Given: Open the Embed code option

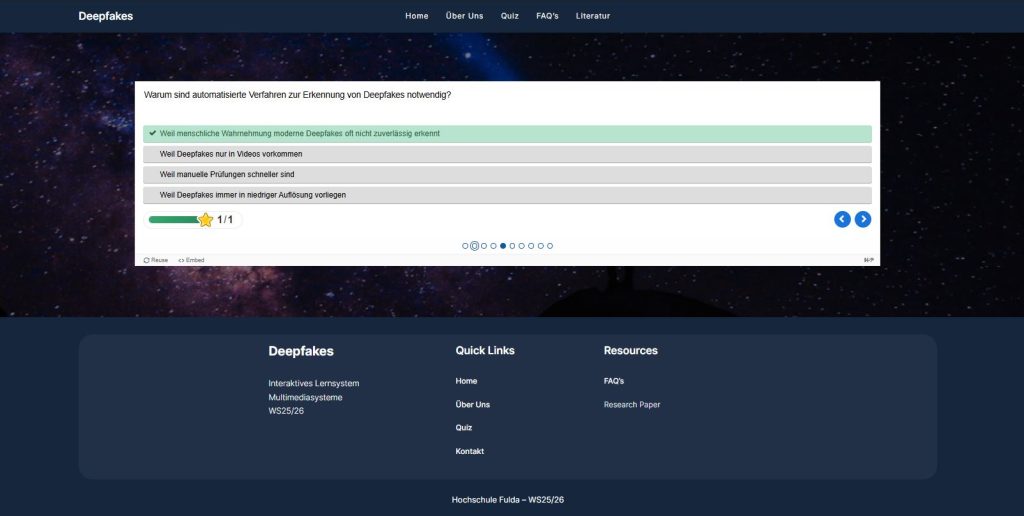Looking at the screenshot, I should 191,260.
